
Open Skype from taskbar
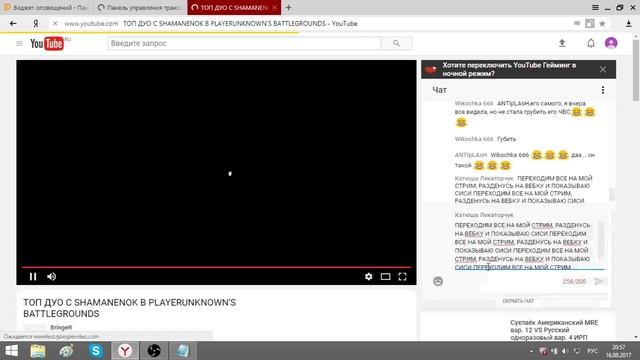96,351
